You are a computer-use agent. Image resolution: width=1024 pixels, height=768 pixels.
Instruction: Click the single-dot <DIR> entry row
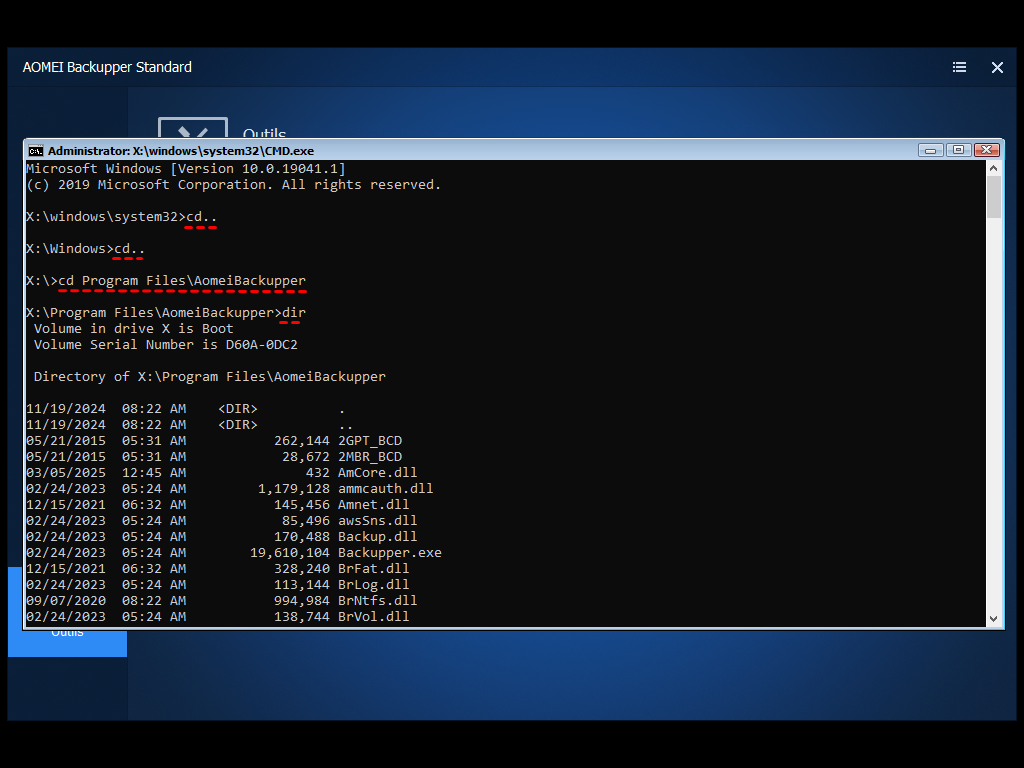pos(185,409)
